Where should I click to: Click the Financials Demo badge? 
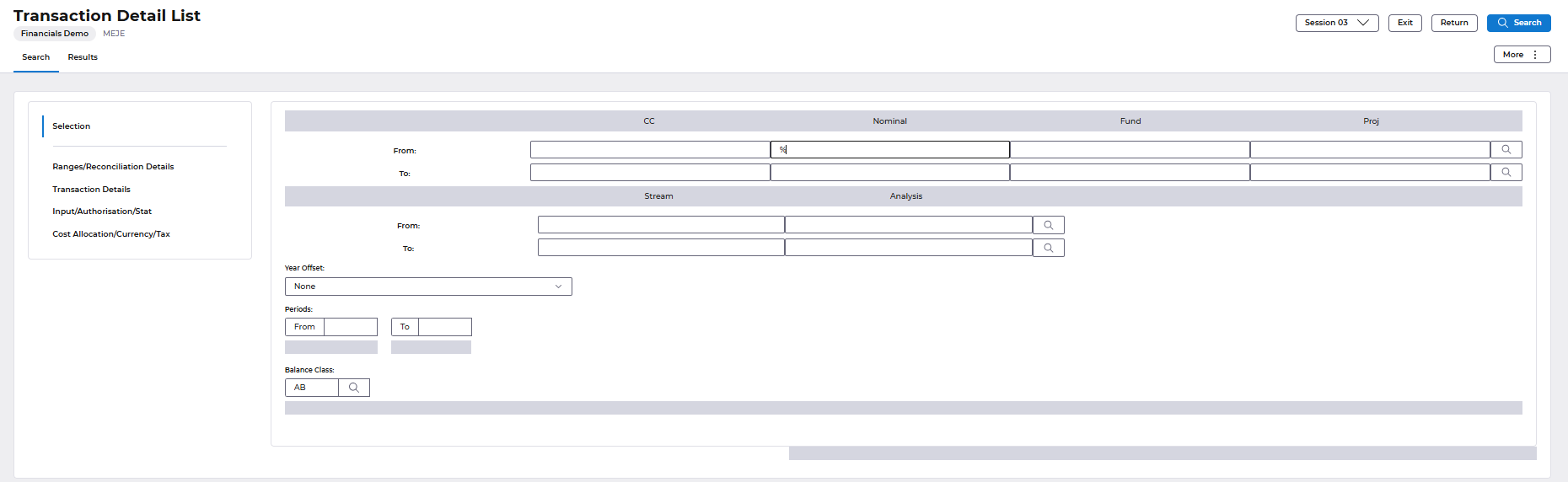pyautogui.click(x=55, y=34)
